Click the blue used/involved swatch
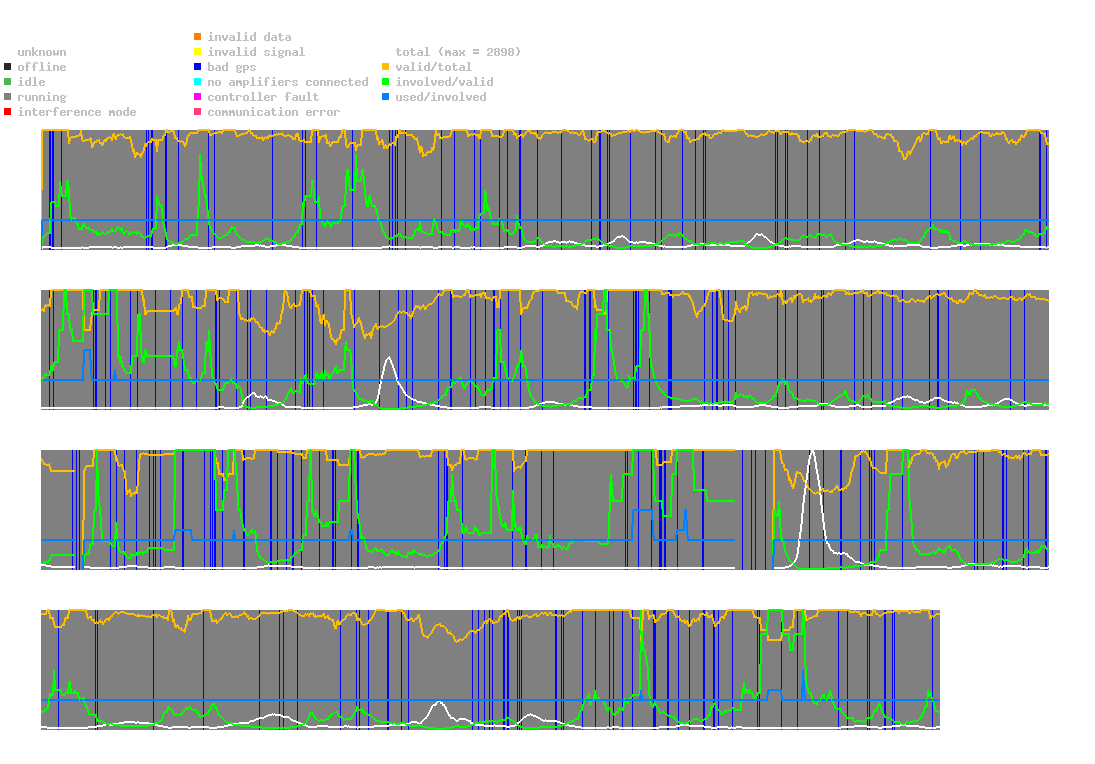1095x764 pixels. 385,97
